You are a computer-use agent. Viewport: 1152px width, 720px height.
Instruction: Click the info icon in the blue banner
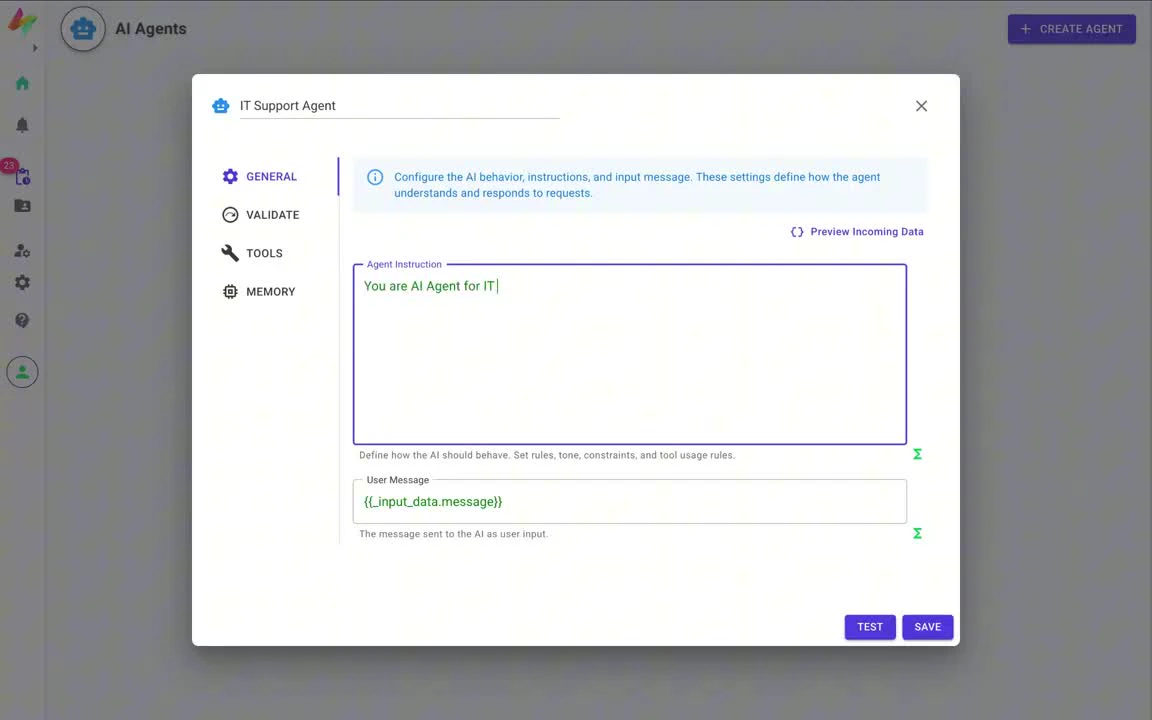375,177
